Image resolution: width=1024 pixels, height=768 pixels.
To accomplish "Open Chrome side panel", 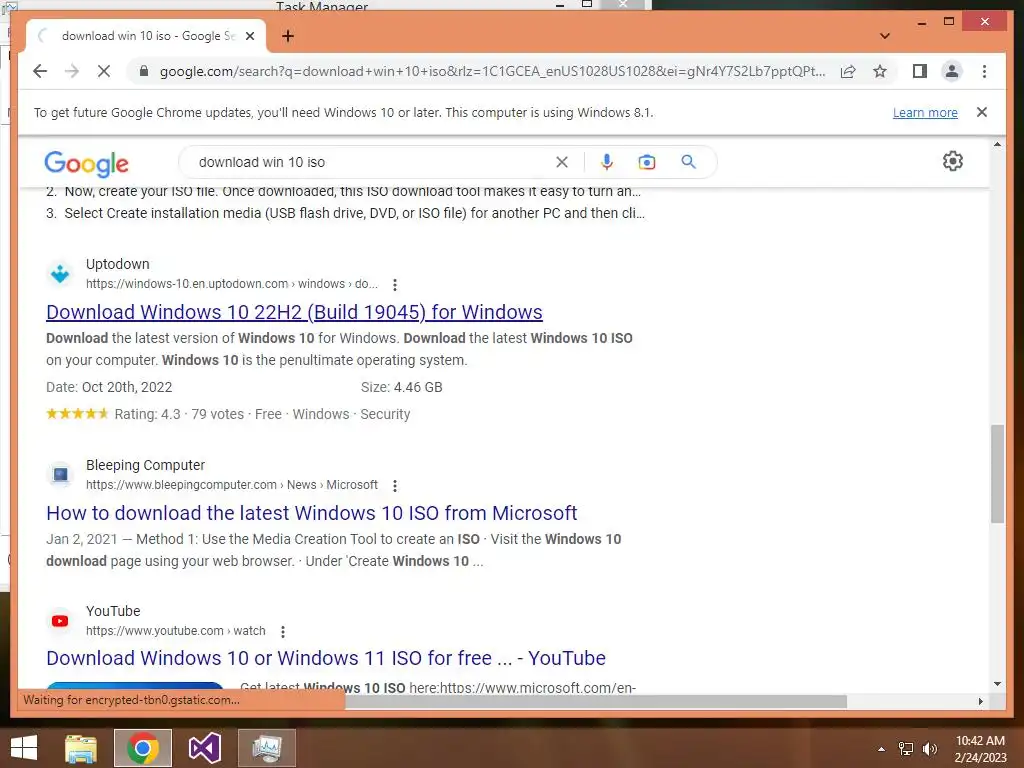I will tap(920, 71).
